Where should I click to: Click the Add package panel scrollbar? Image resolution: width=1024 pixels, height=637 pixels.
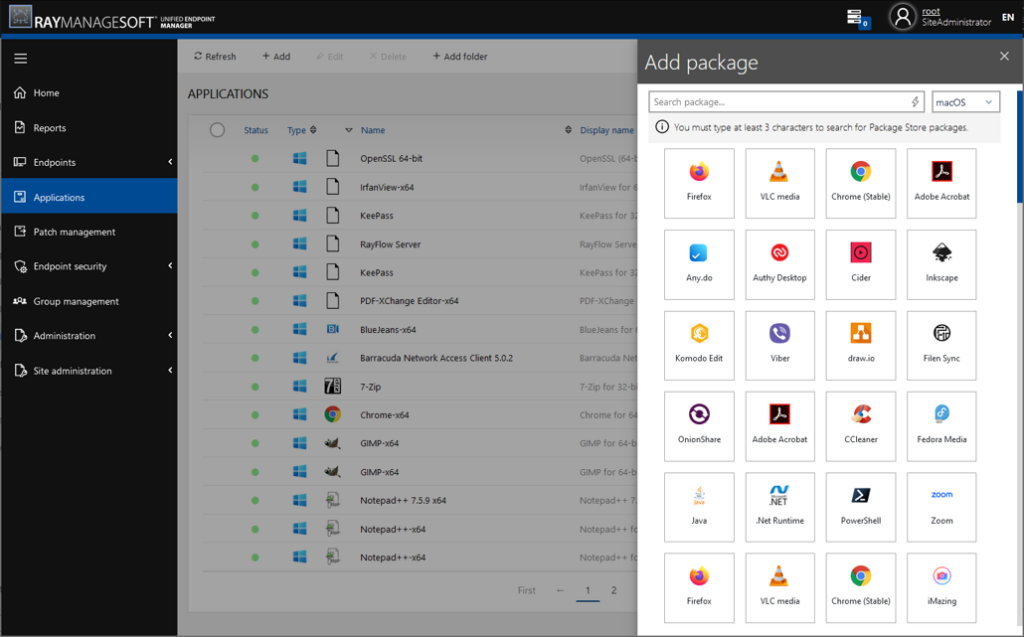(x=1019, y=145)
